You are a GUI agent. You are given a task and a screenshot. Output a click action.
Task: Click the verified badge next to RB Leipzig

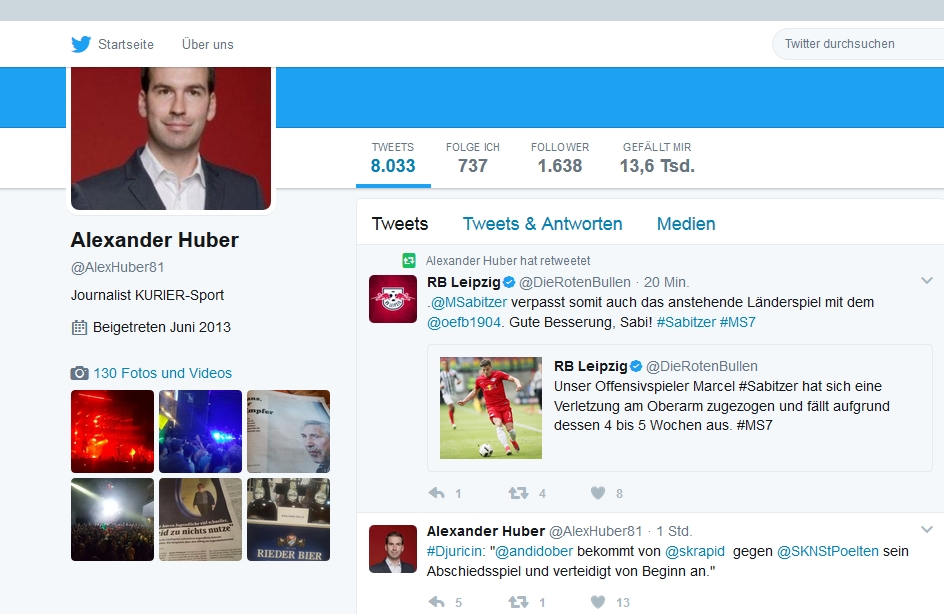(509, 282)
